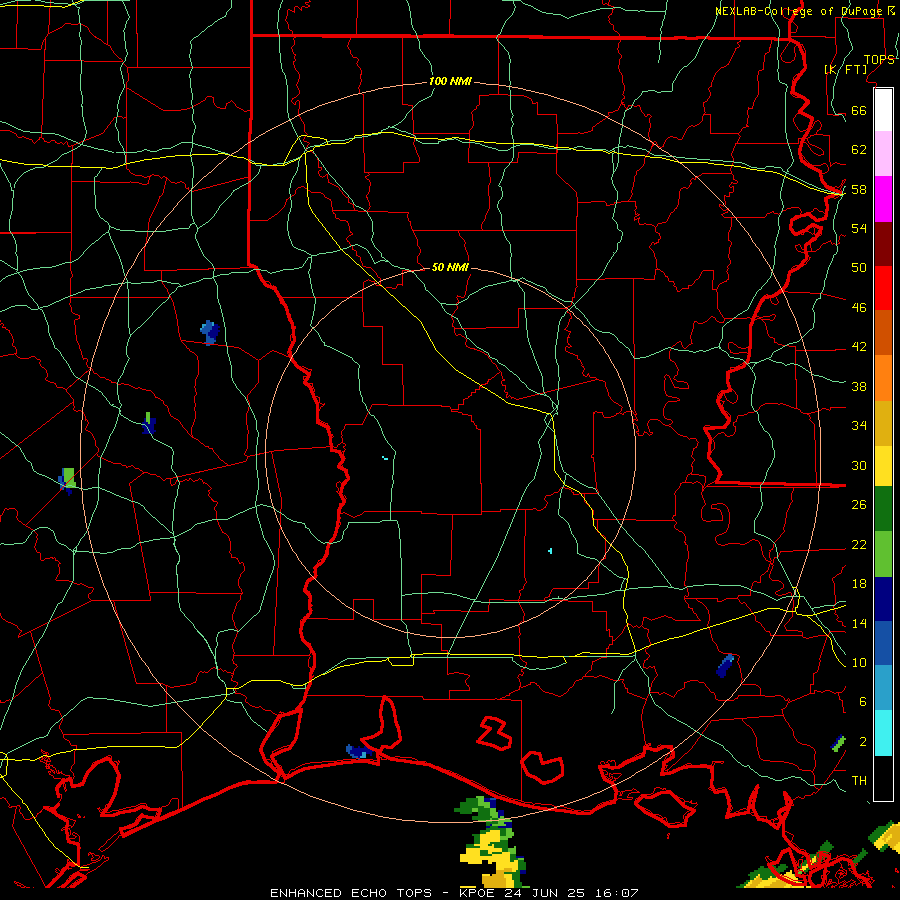This screenshot has width=900, height=900.
Task: Click the legend value "10"
Action: pos(859,663)
